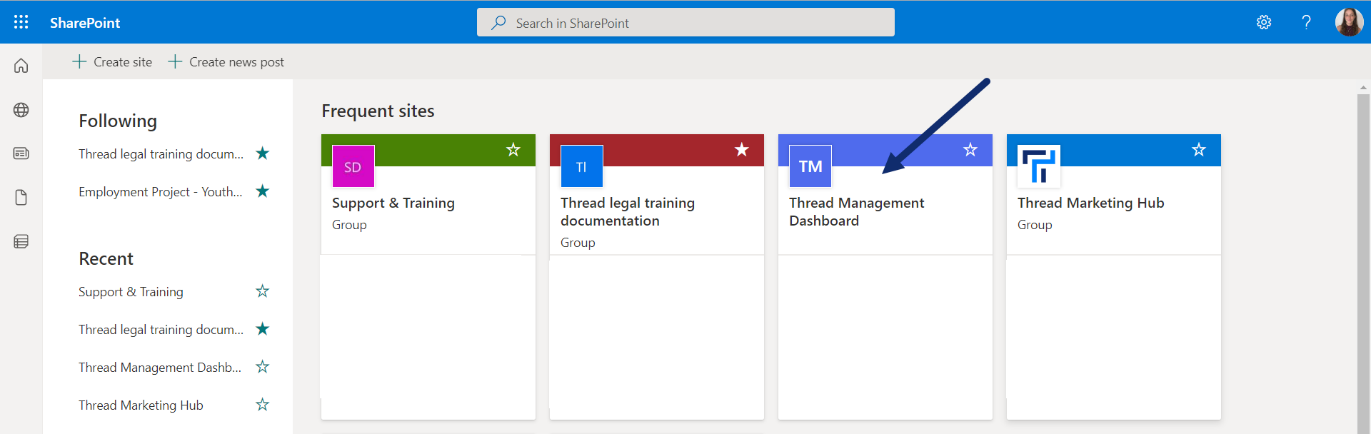Unfollow Employment Project - Youth site
This screenshot has height=434, width=1371.
(262, 191)
